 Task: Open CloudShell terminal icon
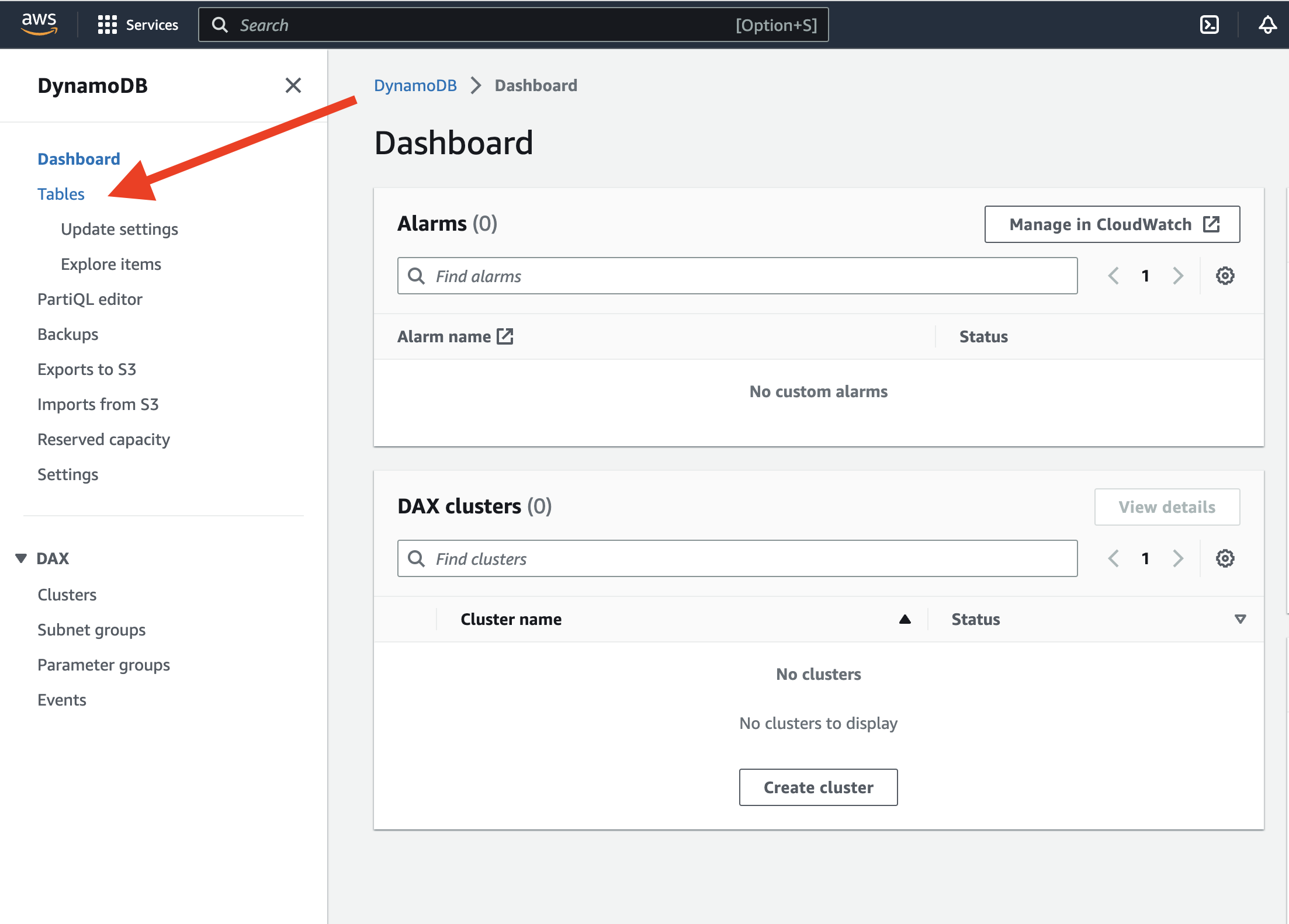click(1209, 25)
